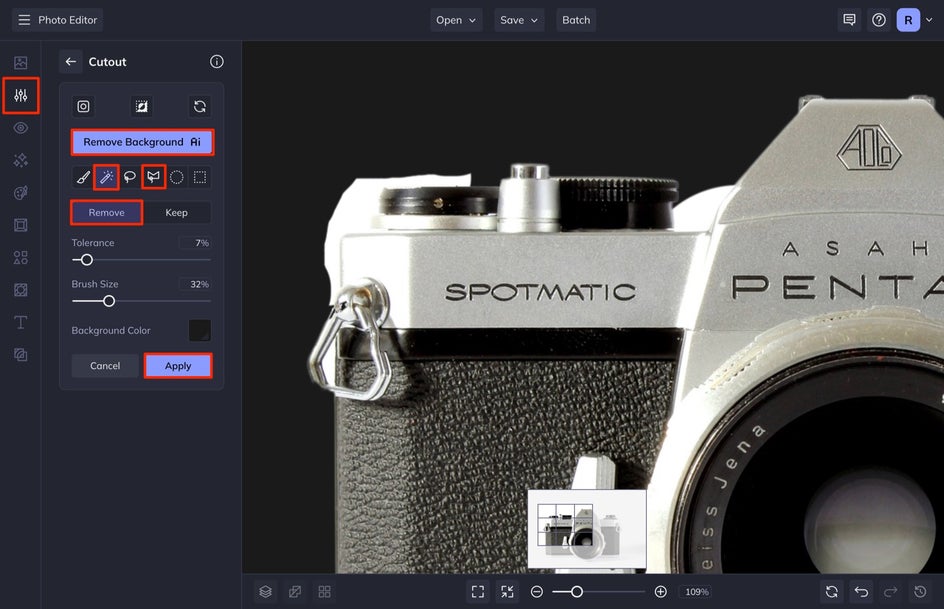944x609 pixels.
Task: Open the overlapping-squares panel below the Text tool
Action: pos(20,355)
